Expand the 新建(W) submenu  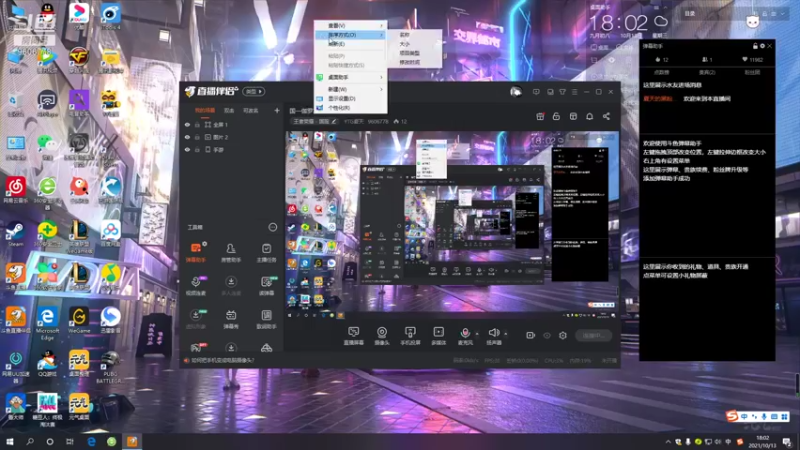351,89
